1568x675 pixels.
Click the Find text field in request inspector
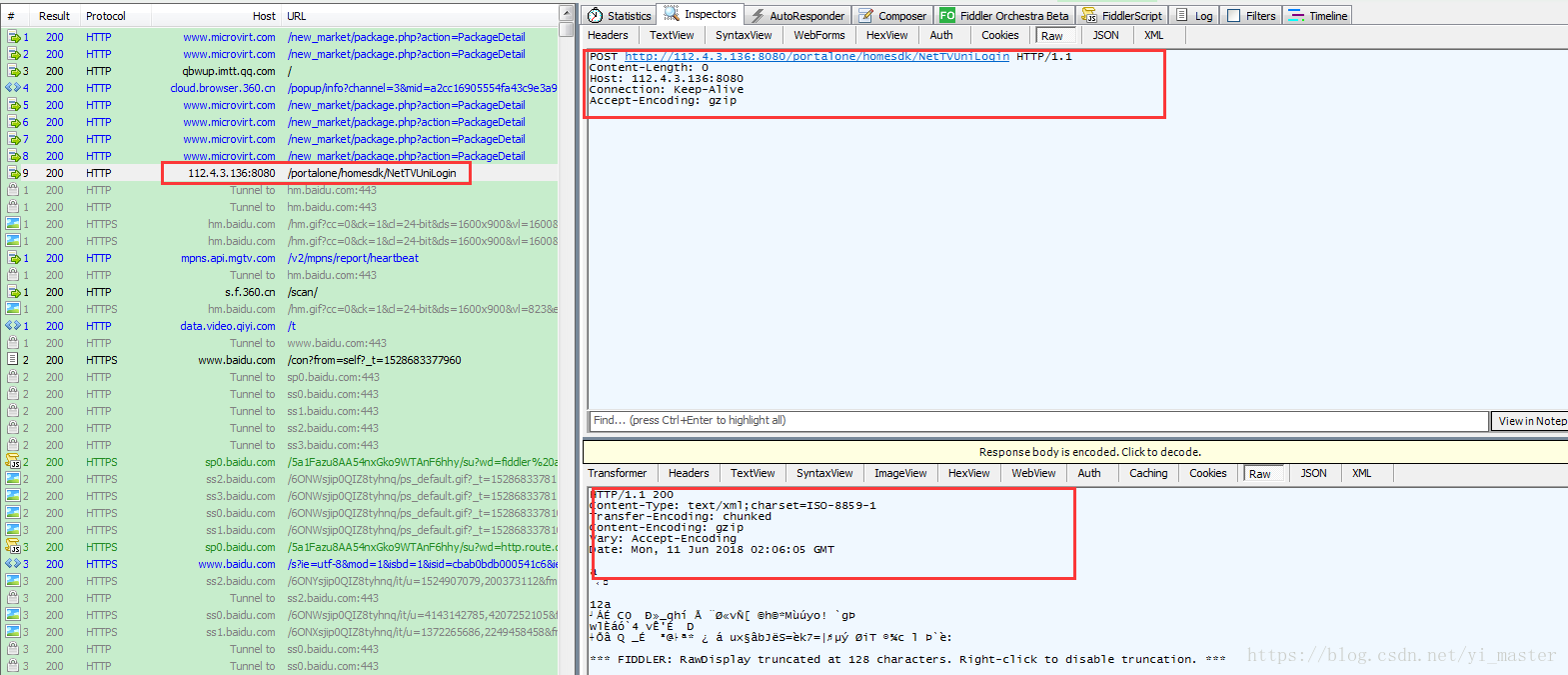coord(1038,421)
